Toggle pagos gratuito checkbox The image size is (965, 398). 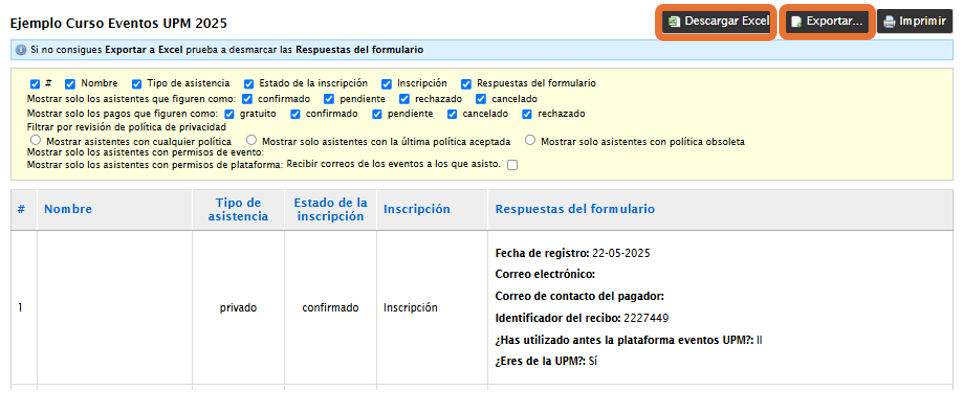click(230, 114)
